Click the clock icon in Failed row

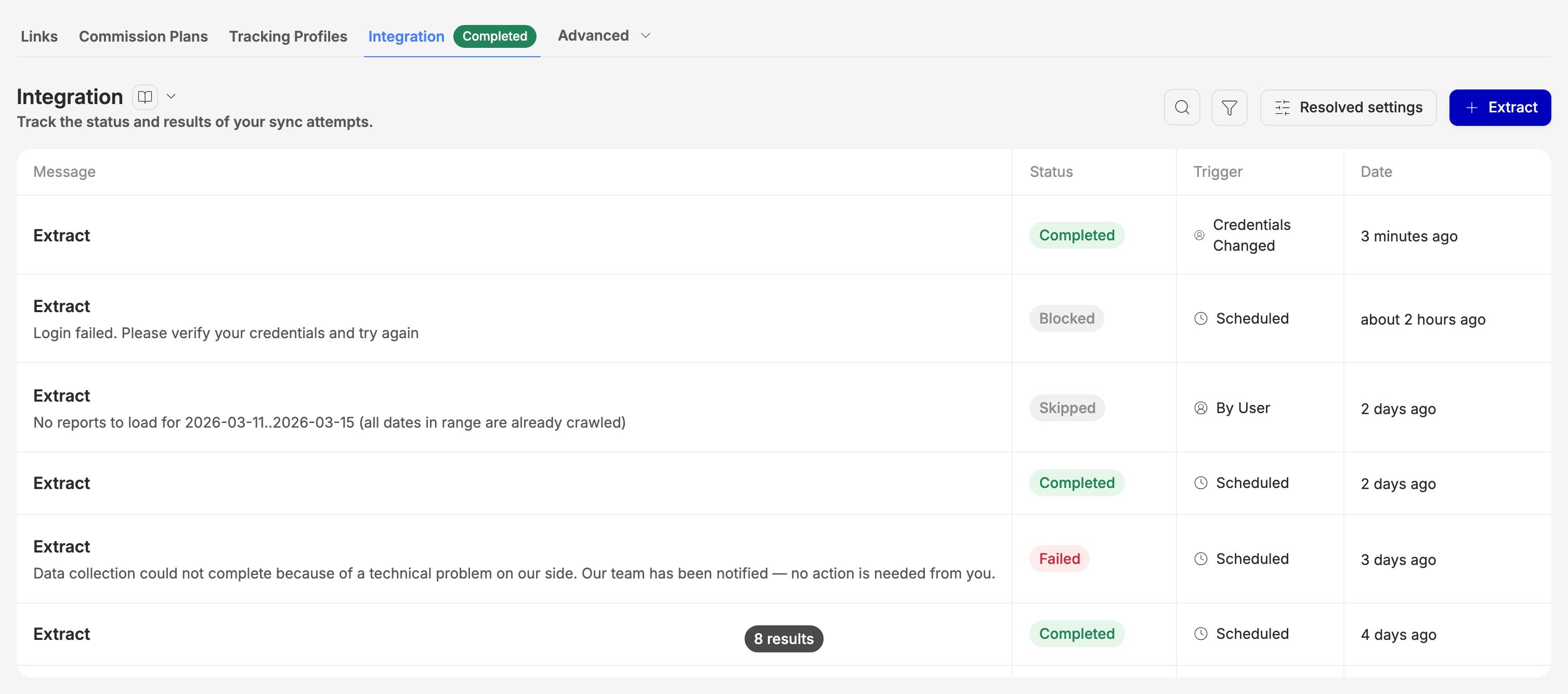click(1200, 559)
